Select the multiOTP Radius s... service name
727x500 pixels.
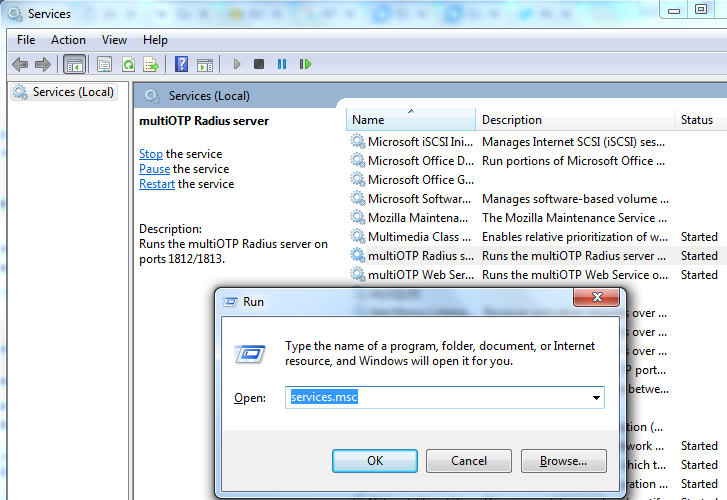pos(421,256)
